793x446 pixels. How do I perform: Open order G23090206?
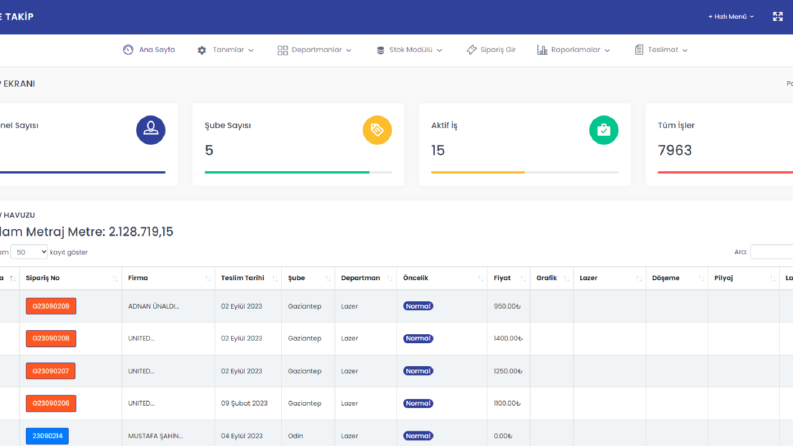pyautogui.click(x=51, y=403)
